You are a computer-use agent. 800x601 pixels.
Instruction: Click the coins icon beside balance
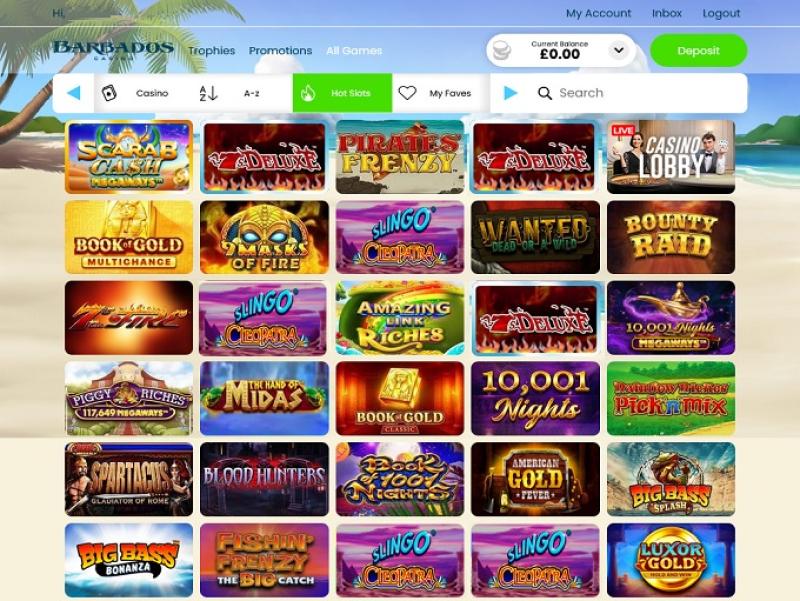pos(502,51)
